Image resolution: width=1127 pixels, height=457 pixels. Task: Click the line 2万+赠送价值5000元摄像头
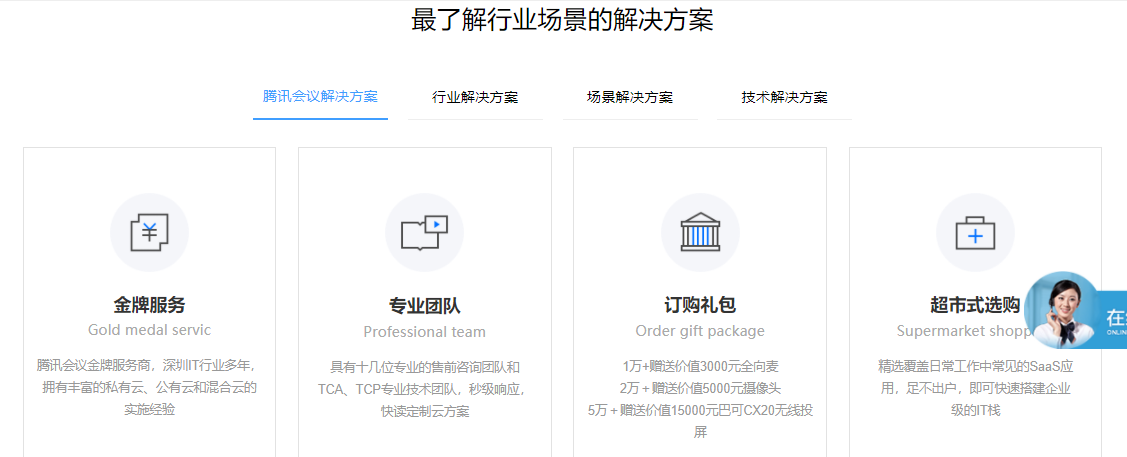pos(700,388)
